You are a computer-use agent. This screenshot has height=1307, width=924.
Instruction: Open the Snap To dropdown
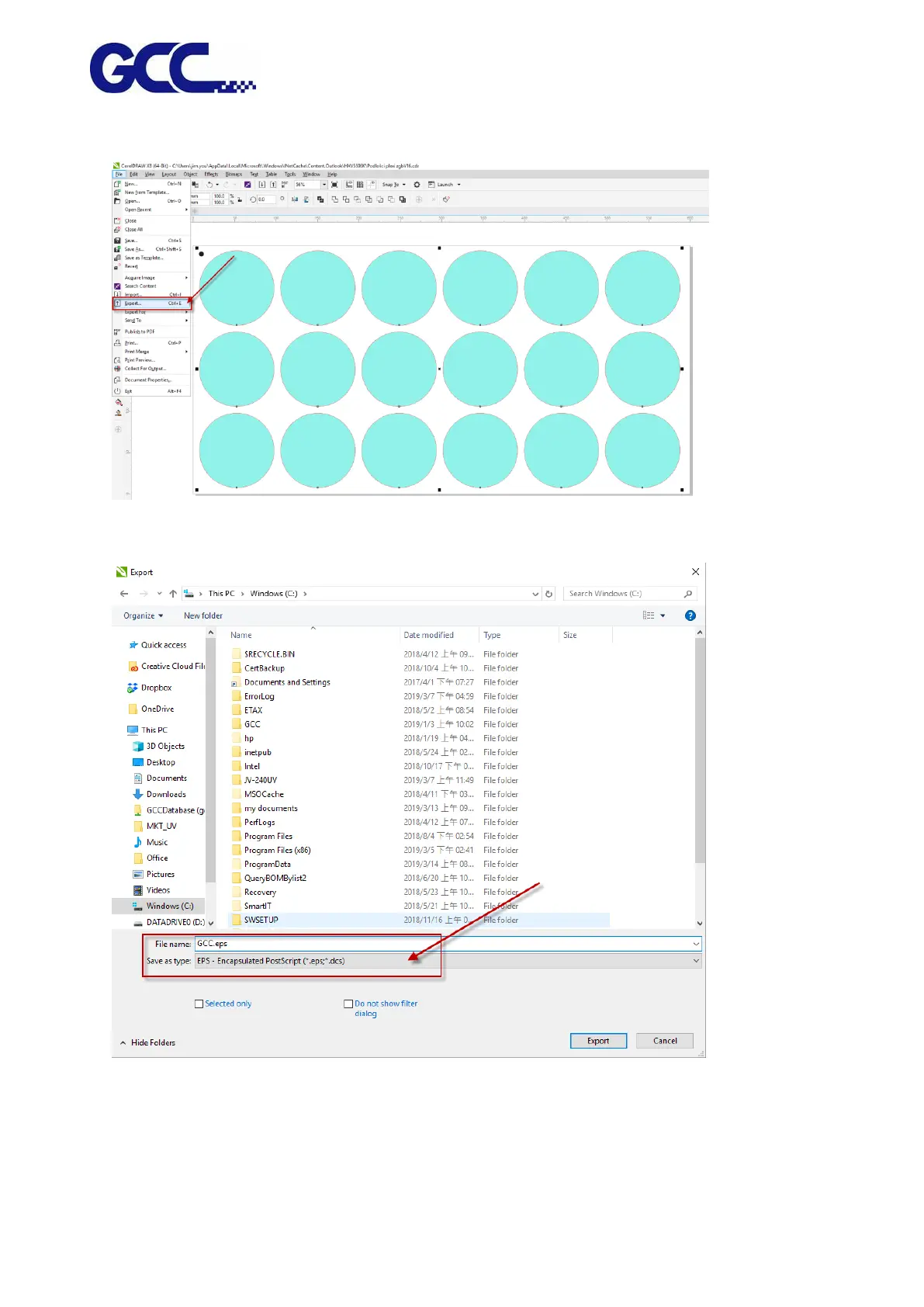[x=394, y=185]
